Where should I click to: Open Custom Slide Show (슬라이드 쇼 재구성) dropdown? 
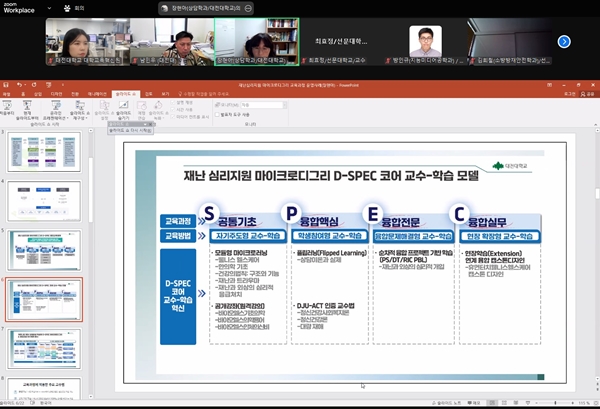pyautogui.click(x=80, y=110)
